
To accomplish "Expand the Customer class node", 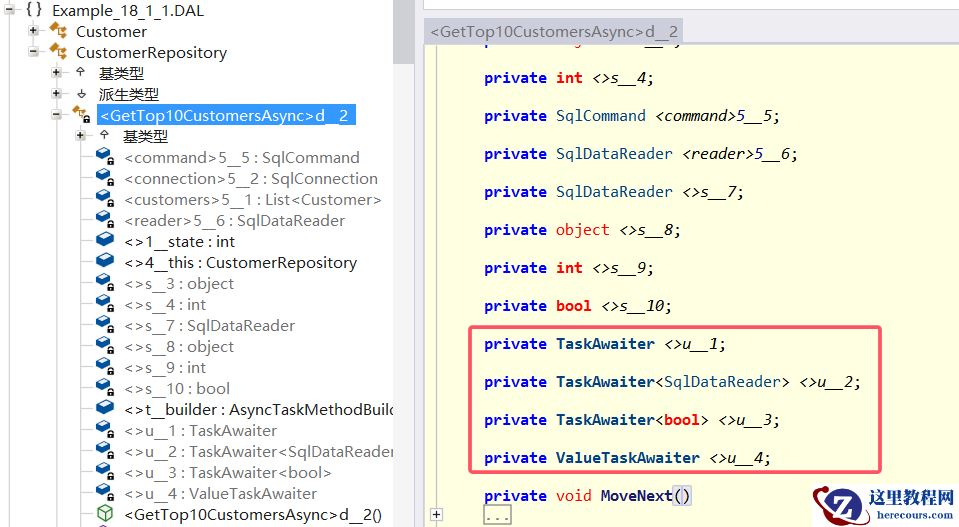I will click(33, 31).
